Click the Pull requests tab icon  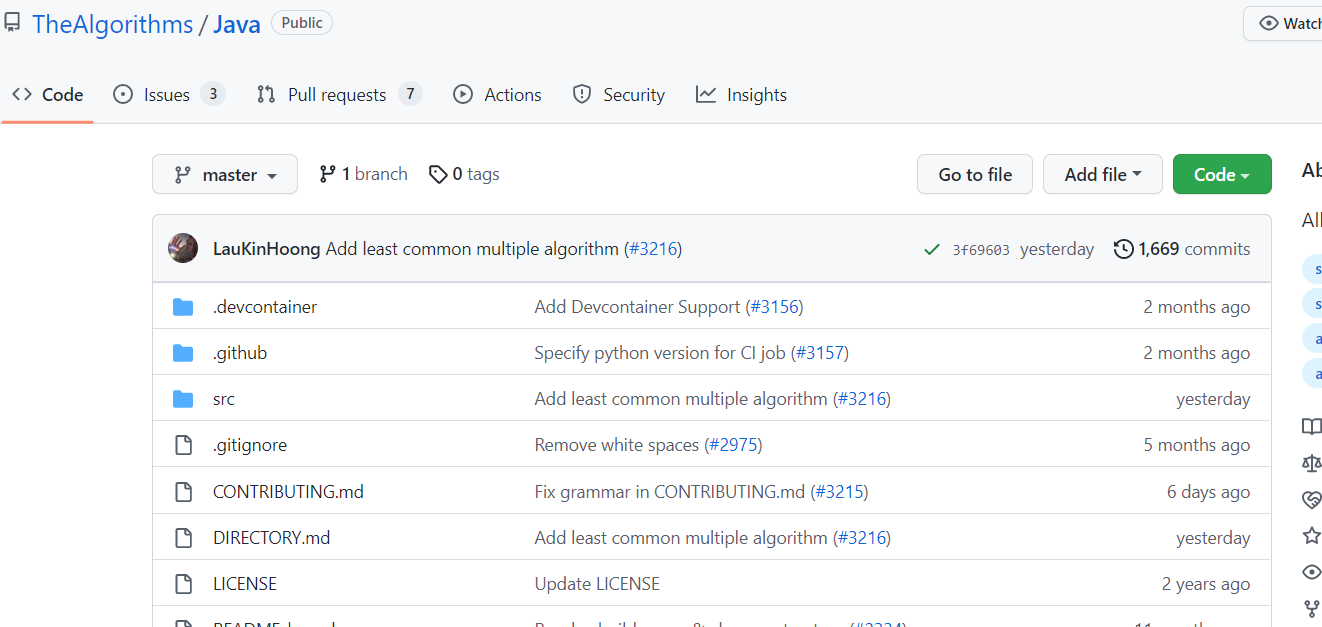266,95
